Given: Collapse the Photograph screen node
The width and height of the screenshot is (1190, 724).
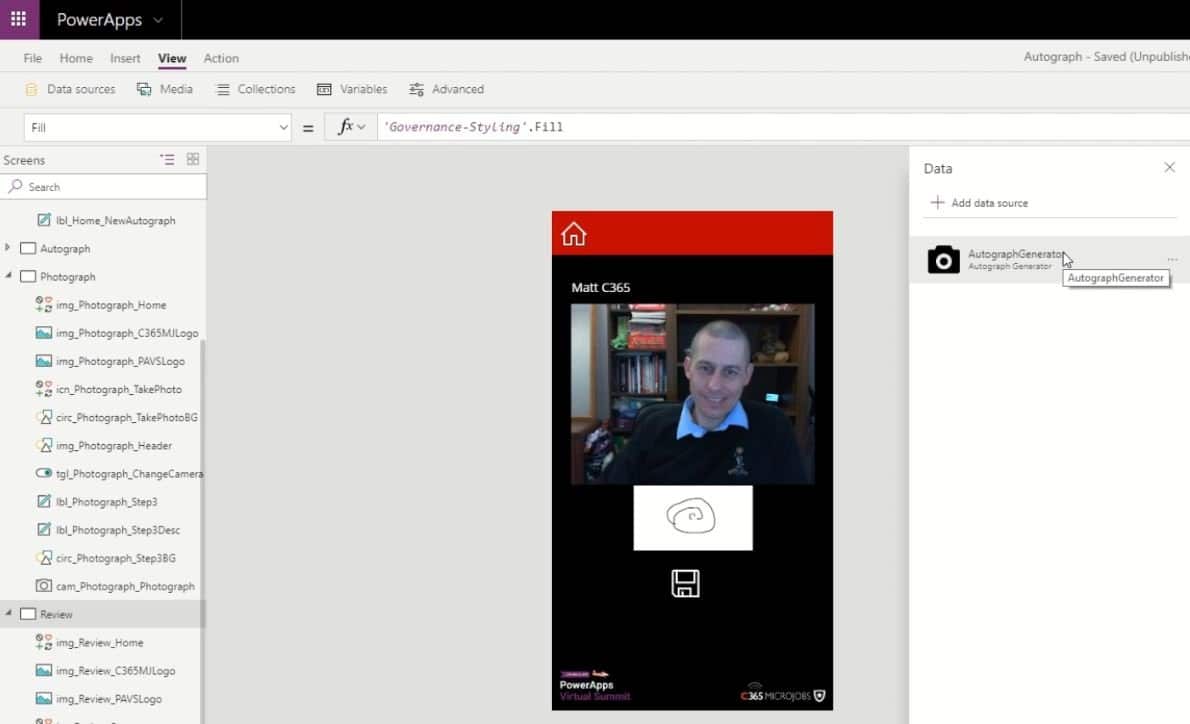Looking at the screenshot, I should pos(8,276).
